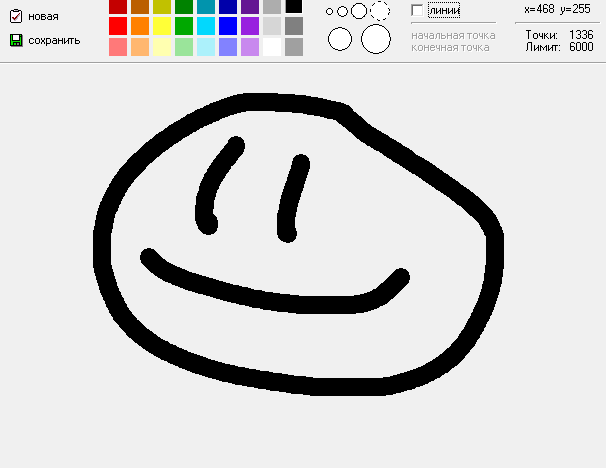
Task: Pick the black color swatch
Action: (x=294, y=7)
